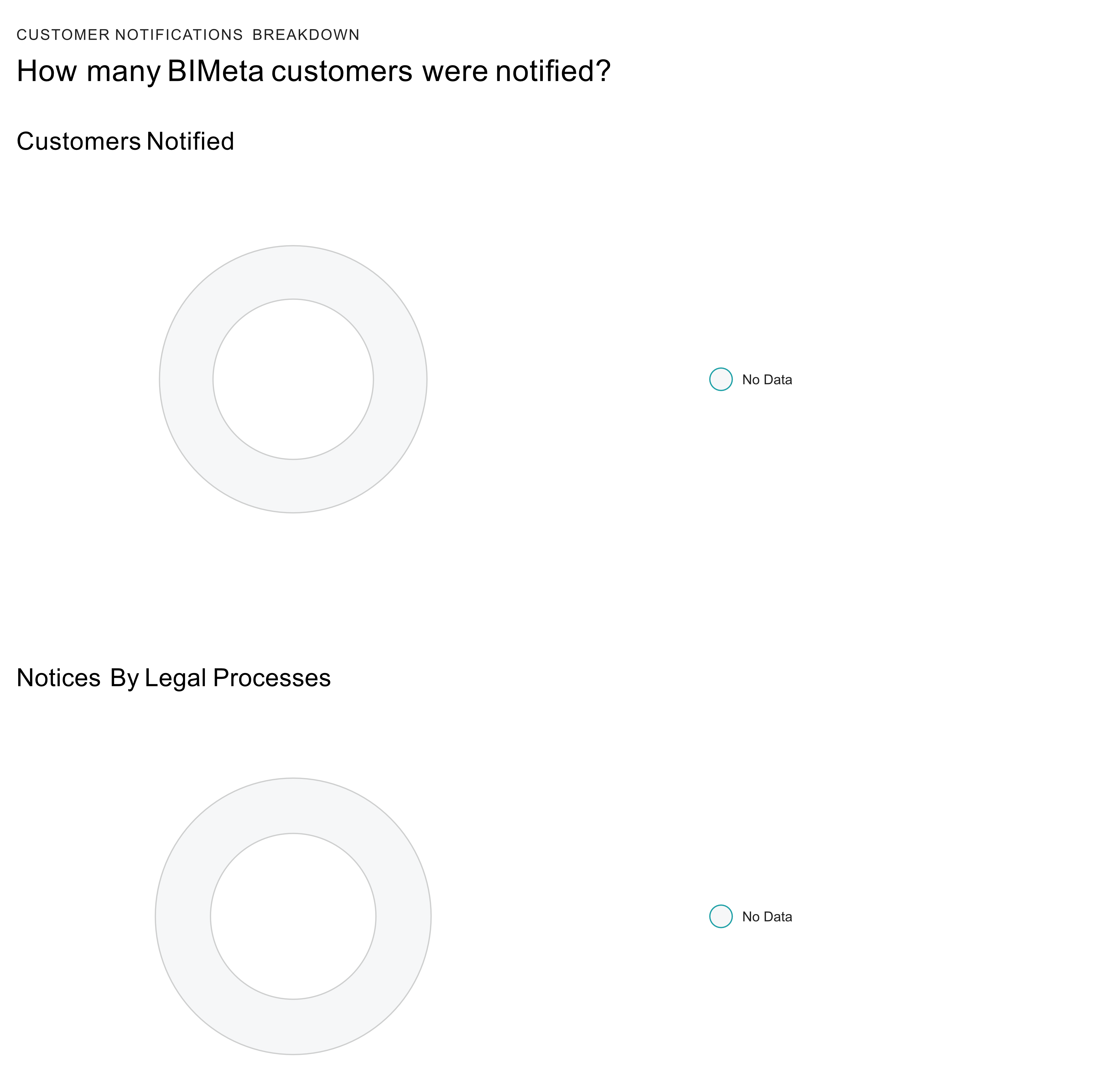1120x1090 pixels.
Task: Click the white center of Legal Processes donut
Action: pyautogui.click(x=293, y=916)
